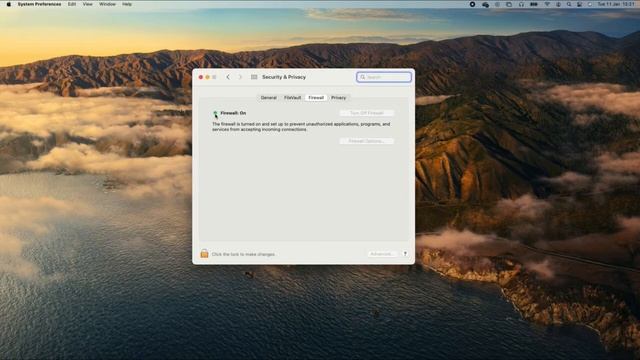Viewport: 640px width, 360px height.
Task: Click the date and time clock
Action: point(616,4)
